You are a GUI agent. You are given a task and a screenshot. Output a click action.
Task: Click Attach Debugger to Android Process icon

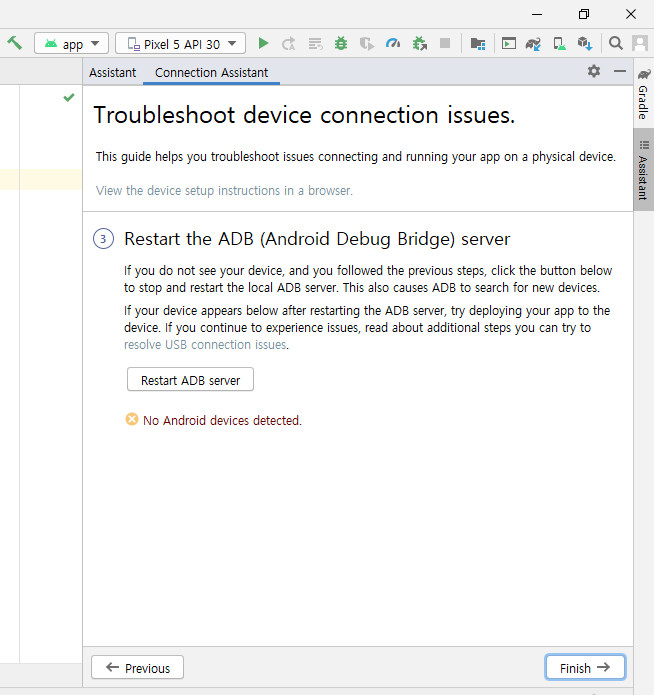(419, 43)
